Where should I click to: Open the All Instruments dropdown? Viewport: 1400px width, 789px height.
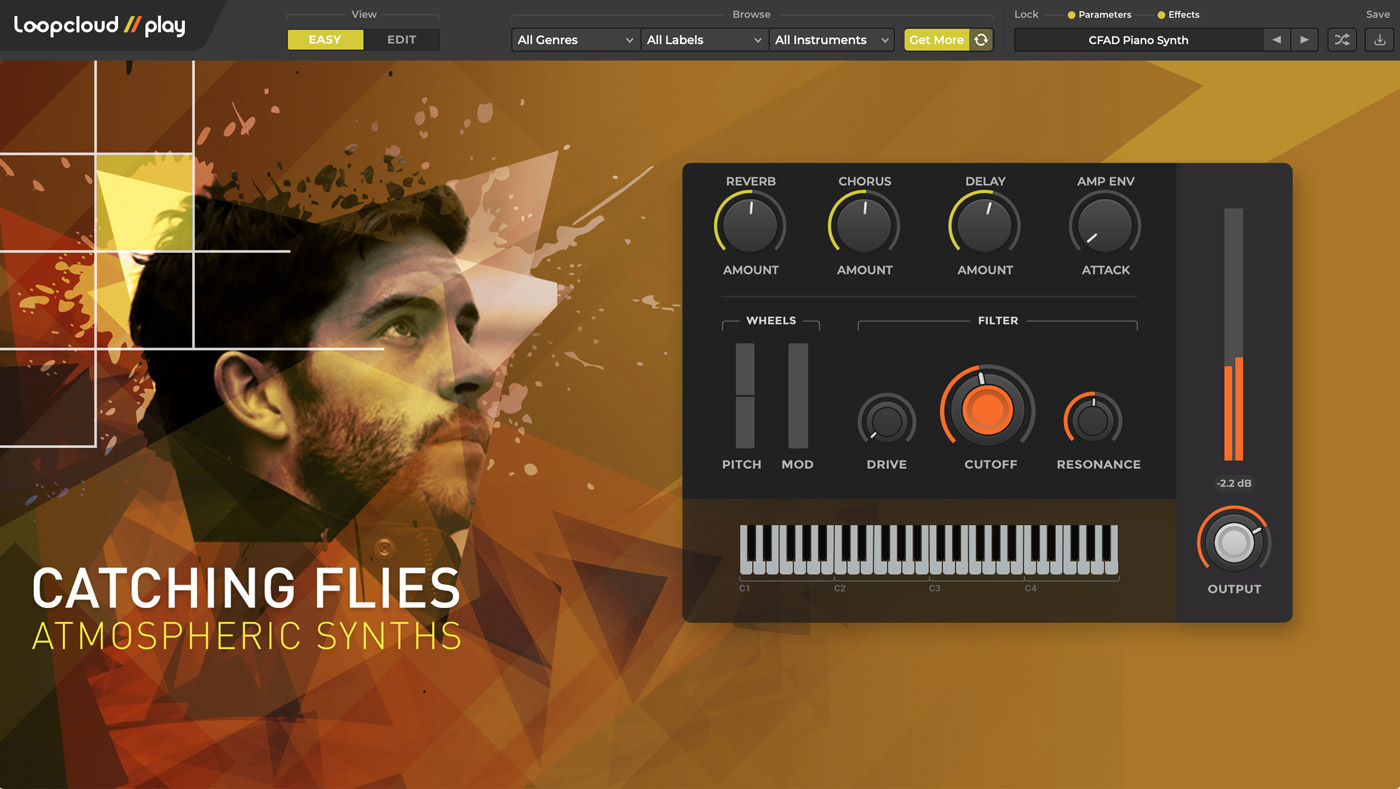[832, 40]
